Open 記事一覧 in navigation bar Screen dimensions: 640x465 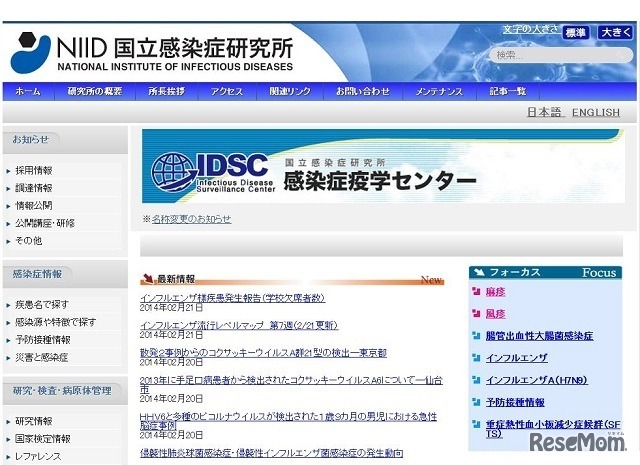coord(508,91)
